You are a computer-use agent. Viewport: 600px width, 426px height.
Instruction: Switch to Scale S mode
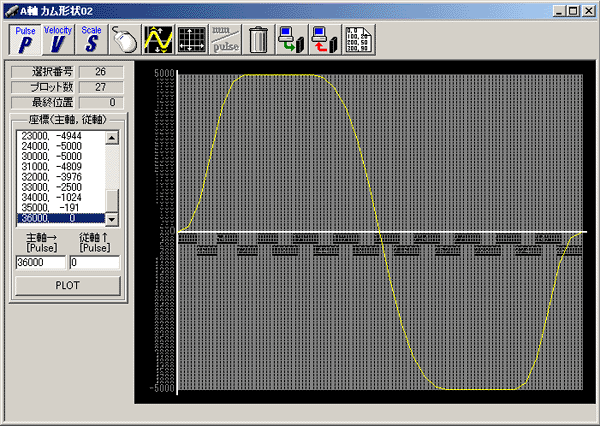tap(91, 39)
